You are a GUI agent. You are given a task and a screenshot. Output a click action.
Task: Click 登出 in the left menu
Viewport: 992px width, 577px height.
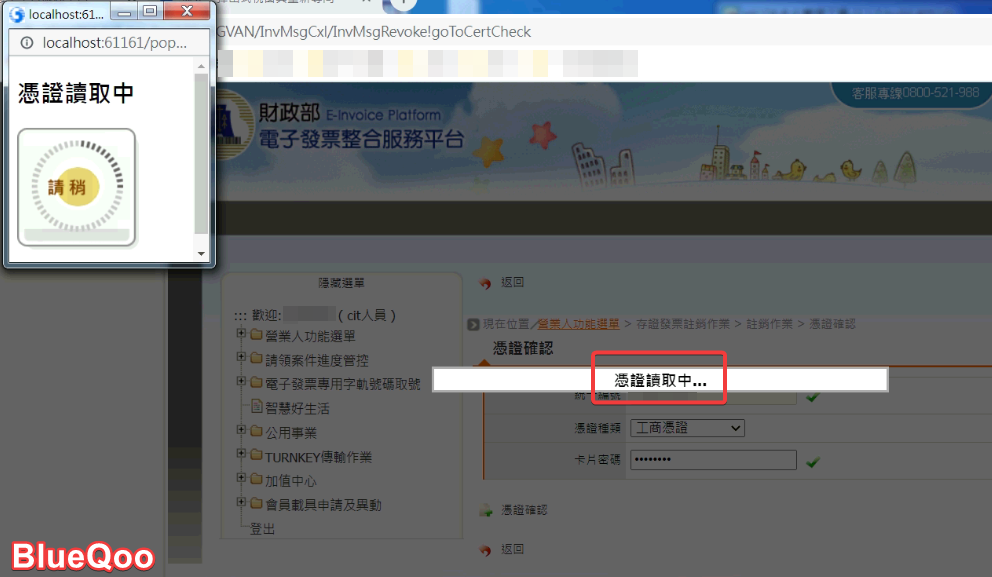coord(262,529)
